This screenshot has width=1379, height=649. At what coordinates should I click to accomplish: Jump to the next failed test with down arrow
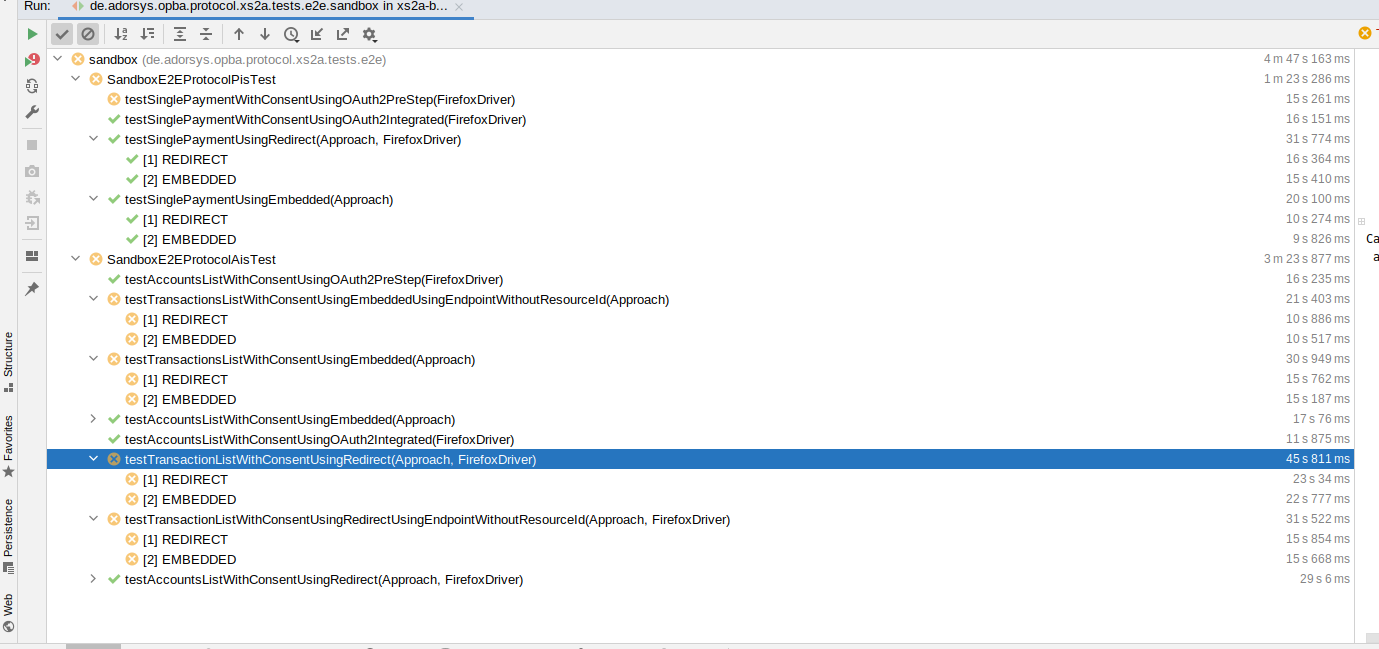pos(265,34)
